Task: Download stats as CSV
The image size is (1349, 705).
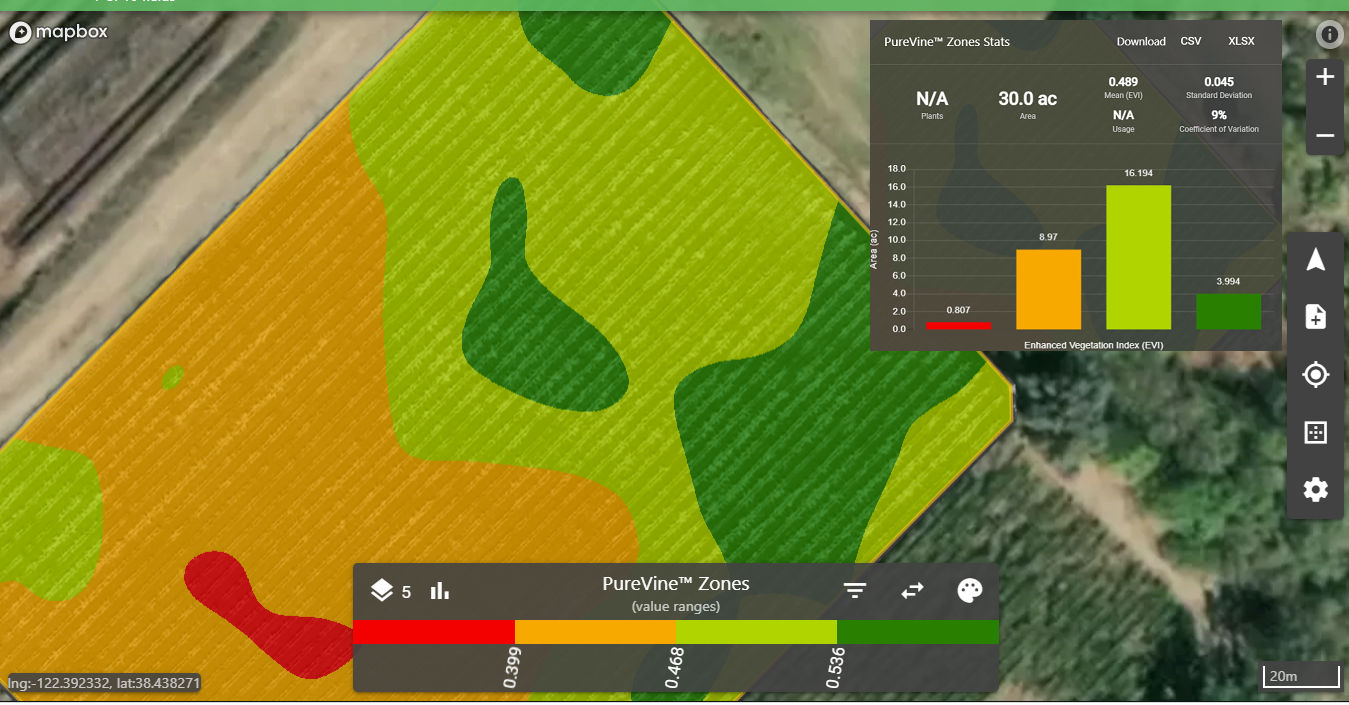Action: [x=1191, y=42]
